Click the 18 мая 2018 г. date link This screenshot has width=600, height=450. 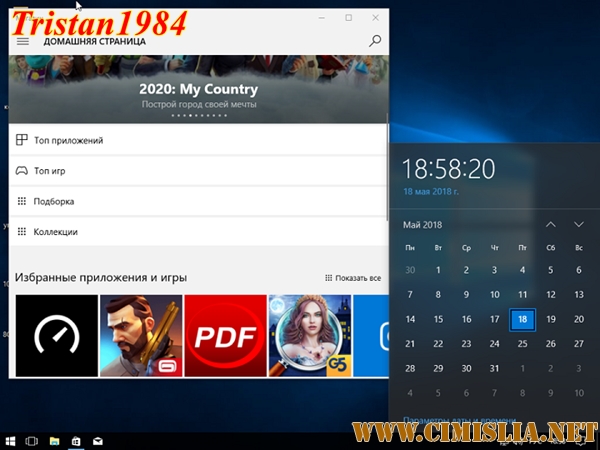coord(430,190)
